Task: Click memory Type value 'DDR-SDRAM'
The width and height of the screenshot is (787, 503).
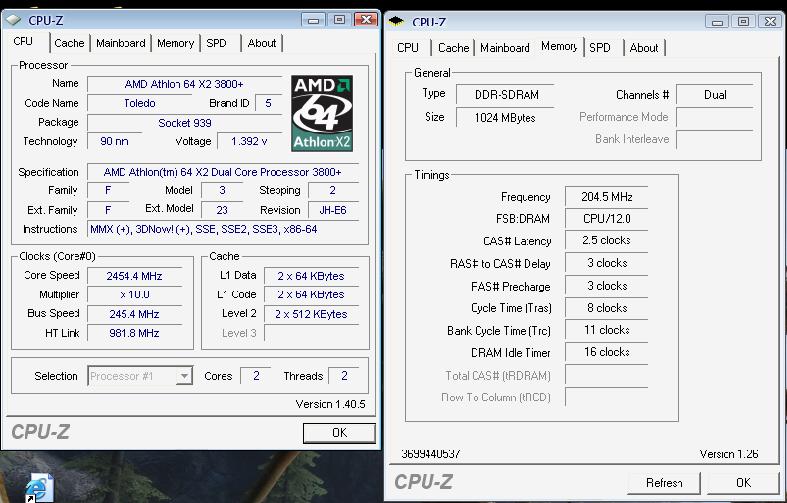Action: pyautogui.click(x=506, y=94)
